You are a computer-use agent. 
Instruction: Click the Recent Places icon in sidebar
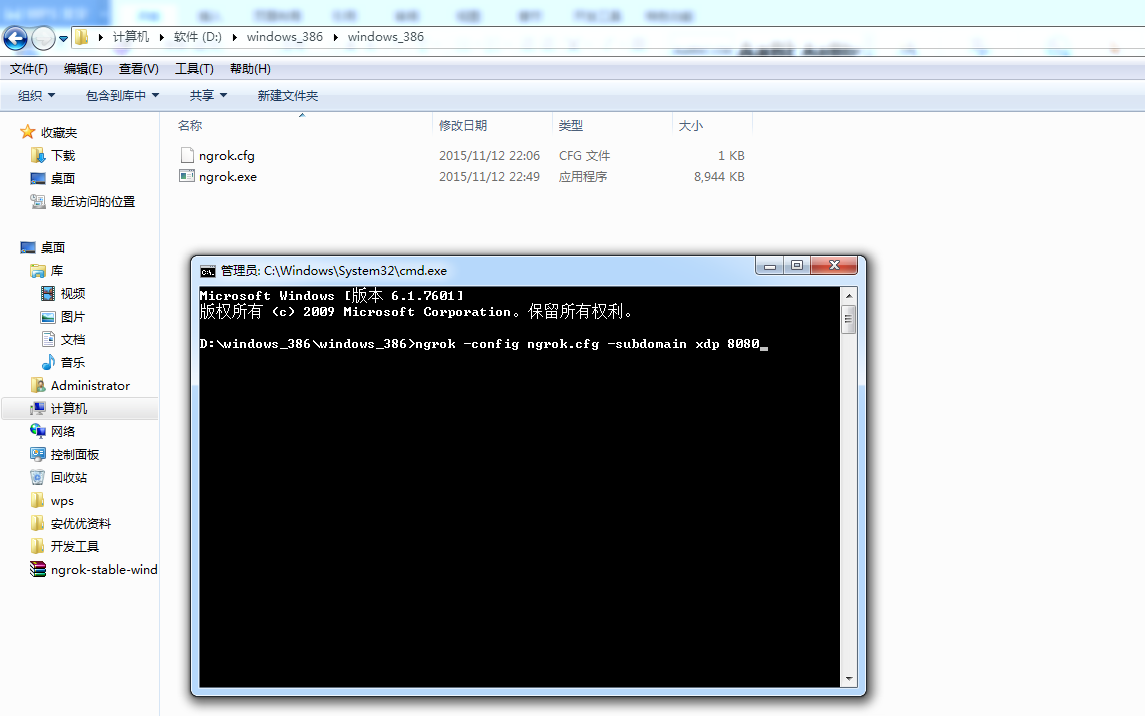click(x=38, y=201)
